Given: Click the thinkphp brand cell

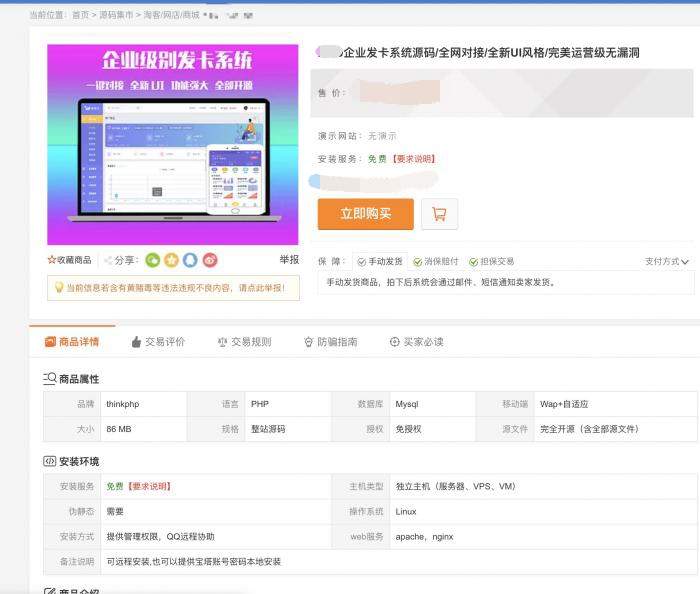Looking at the screenshot, I should point(144,404).
